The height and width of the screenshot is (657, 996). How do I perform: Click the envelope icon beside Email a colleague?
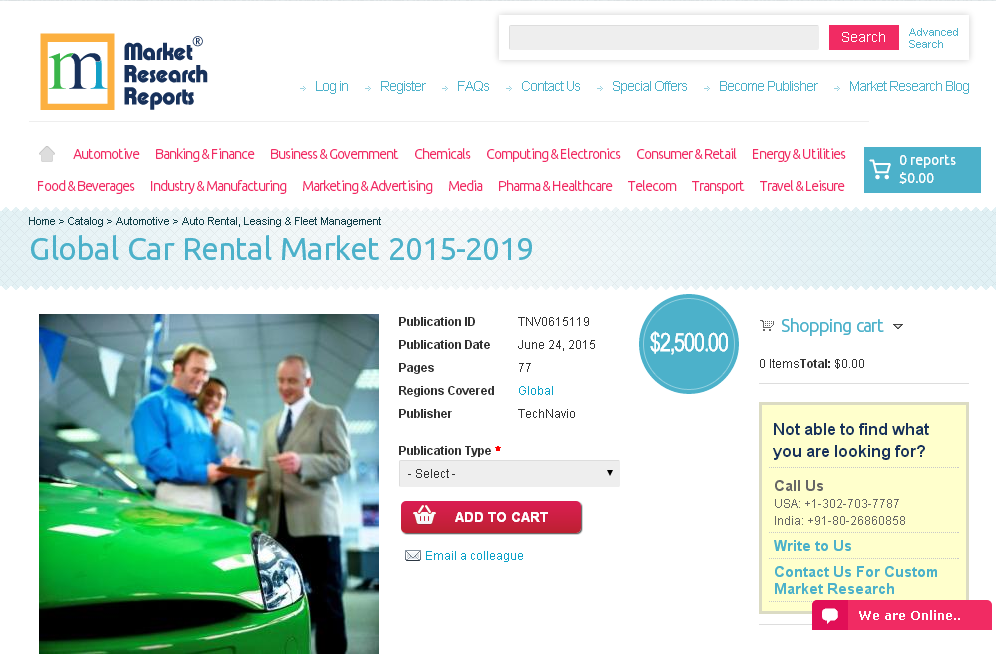[x=413, y=555]
